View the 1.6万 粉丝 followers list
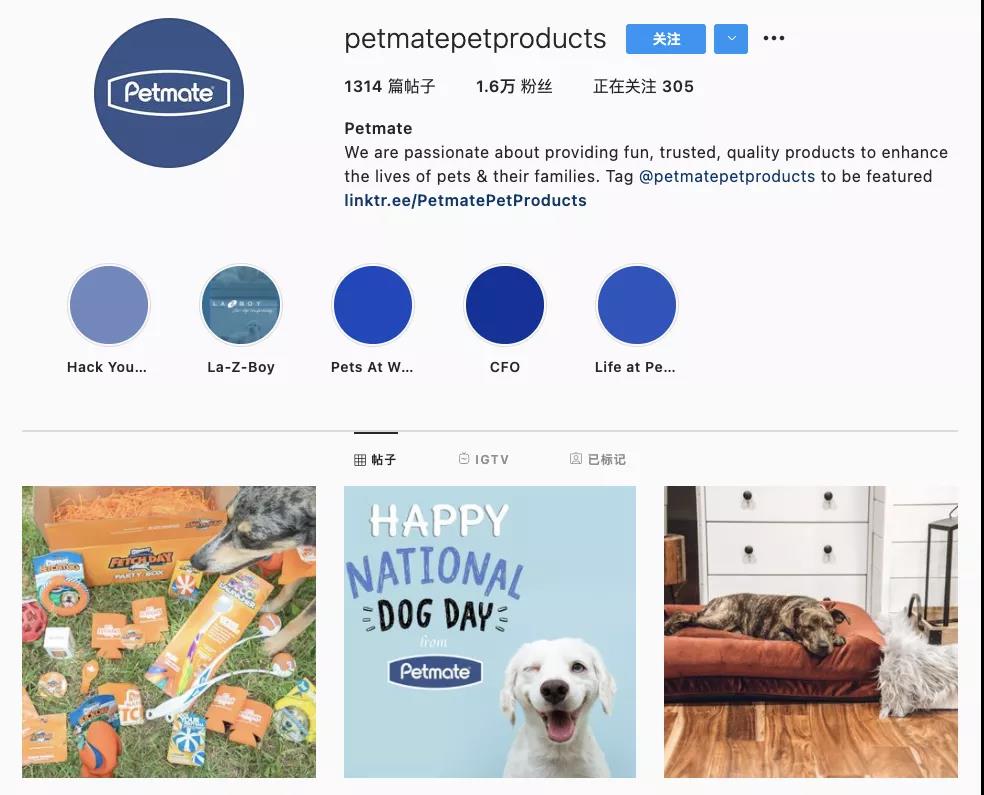This screenshot has width=984, height=795. [514, 87]
